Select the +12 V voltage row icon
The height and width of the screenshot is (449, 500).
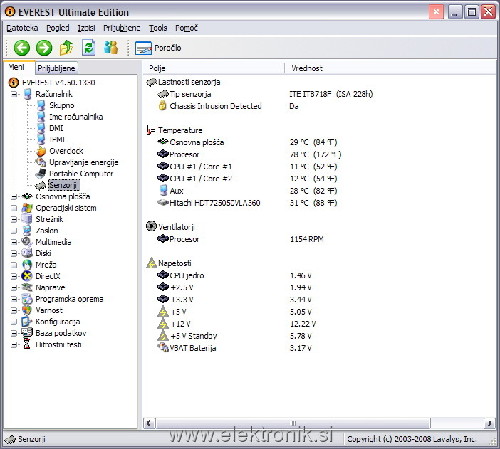tap(163, 324)
